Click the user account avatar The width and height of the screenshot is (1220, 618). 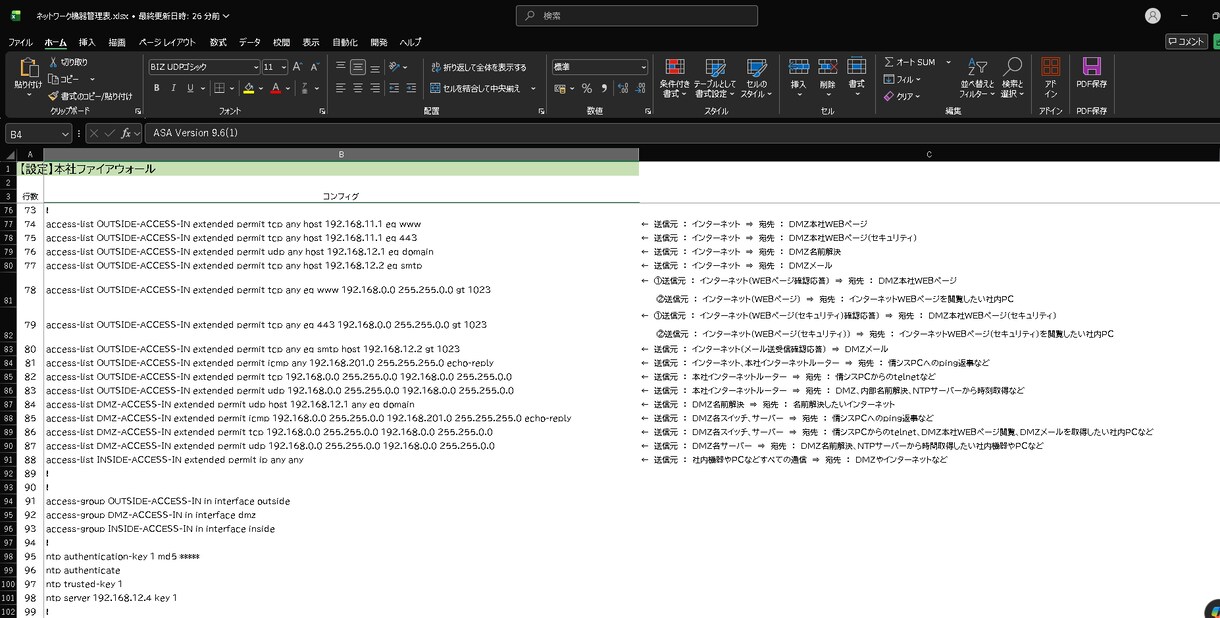coord(1153,16)
